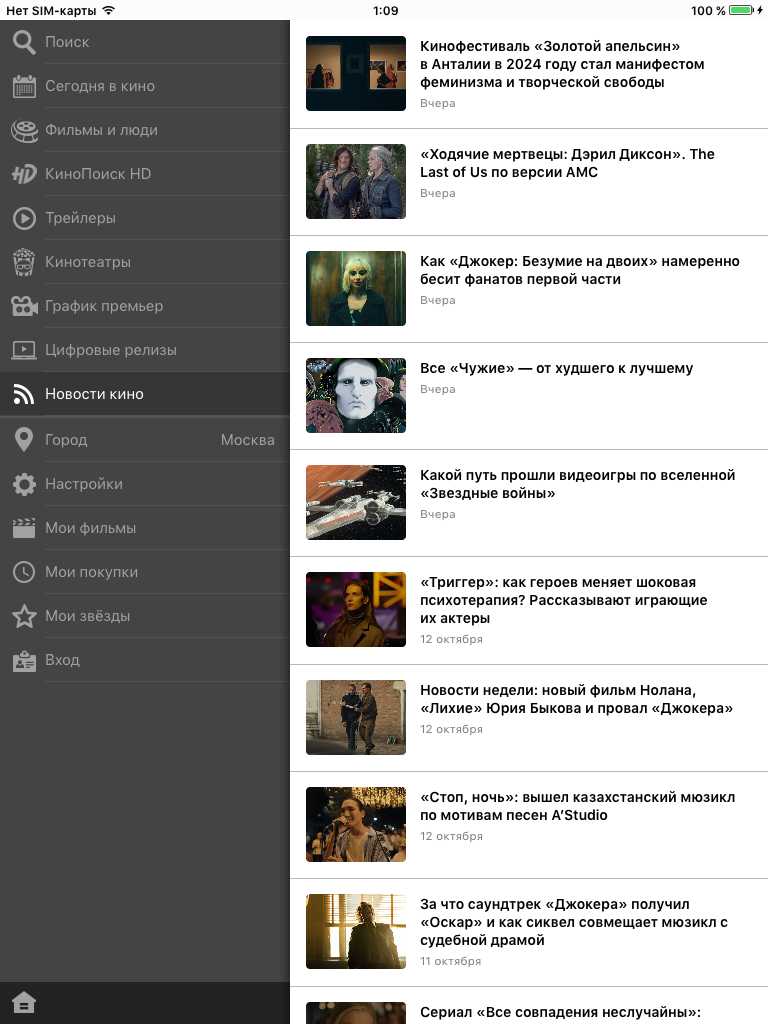Screen dimensions: 768x1024
Task: Open the Поиск menu item
Action: 145,42
